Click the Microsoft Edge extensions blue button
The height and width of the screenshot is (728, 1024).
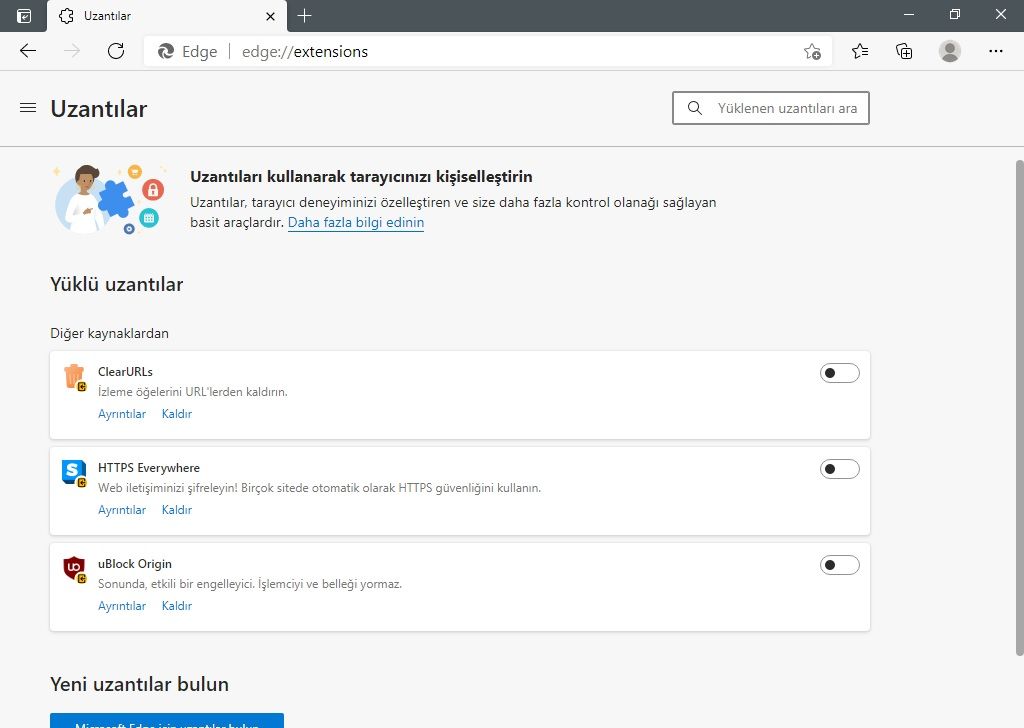pyautogui.click(x=167, y=721)
